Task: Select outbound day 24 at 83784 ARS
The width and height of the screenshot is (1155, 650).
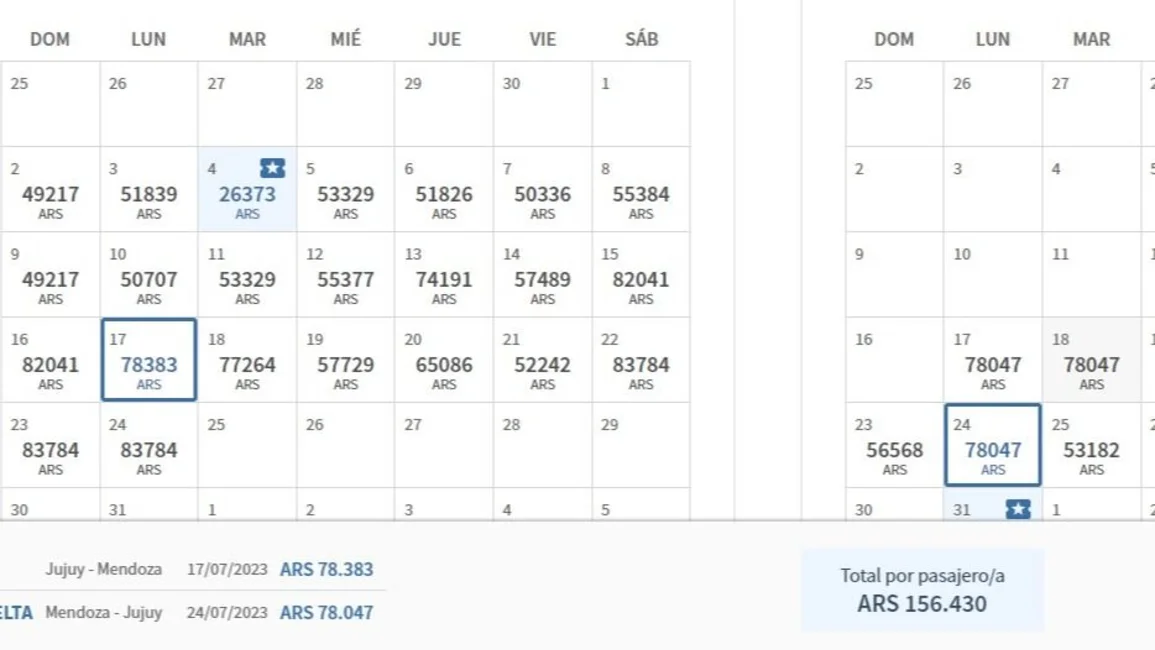Action: 149,445
